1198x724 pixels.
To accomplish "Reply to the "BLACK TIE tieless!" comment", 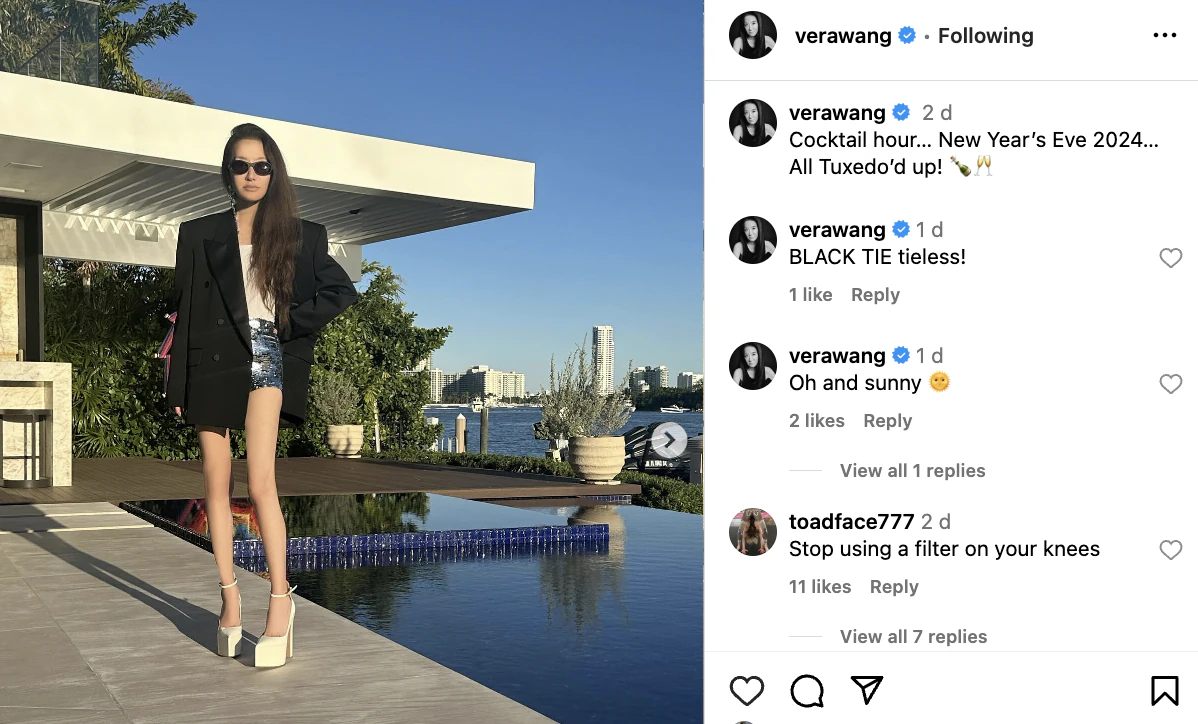I will [x=876, y=295].
